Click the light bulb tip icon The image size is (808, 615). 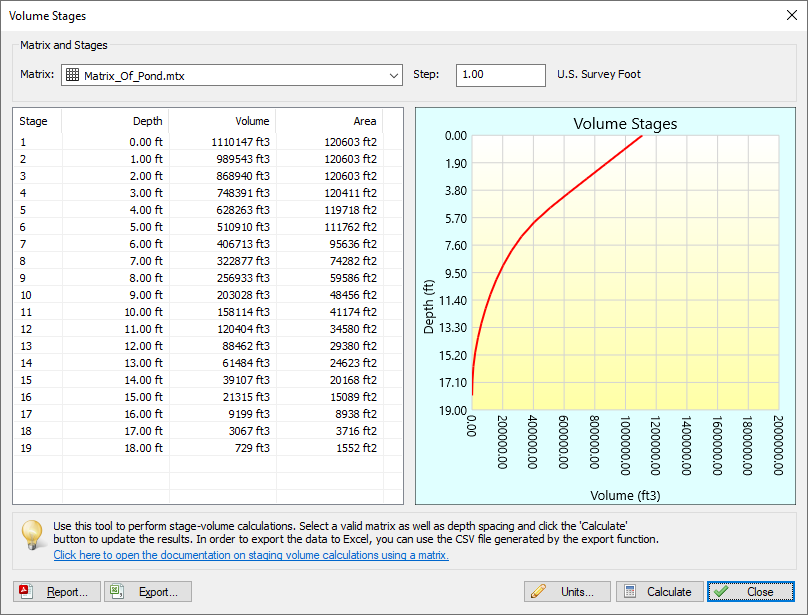(32, 535)
